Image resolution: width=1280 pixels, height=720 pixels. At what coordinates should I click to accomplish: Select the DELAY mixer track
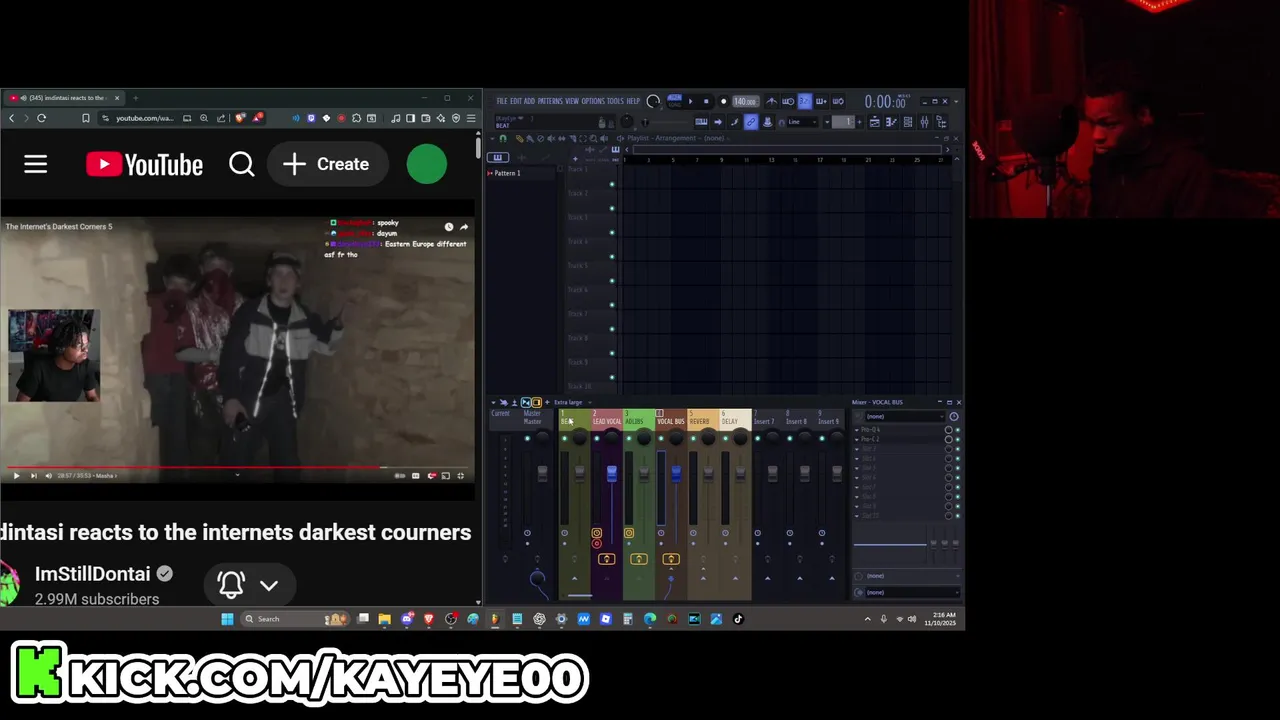[734, 418]
